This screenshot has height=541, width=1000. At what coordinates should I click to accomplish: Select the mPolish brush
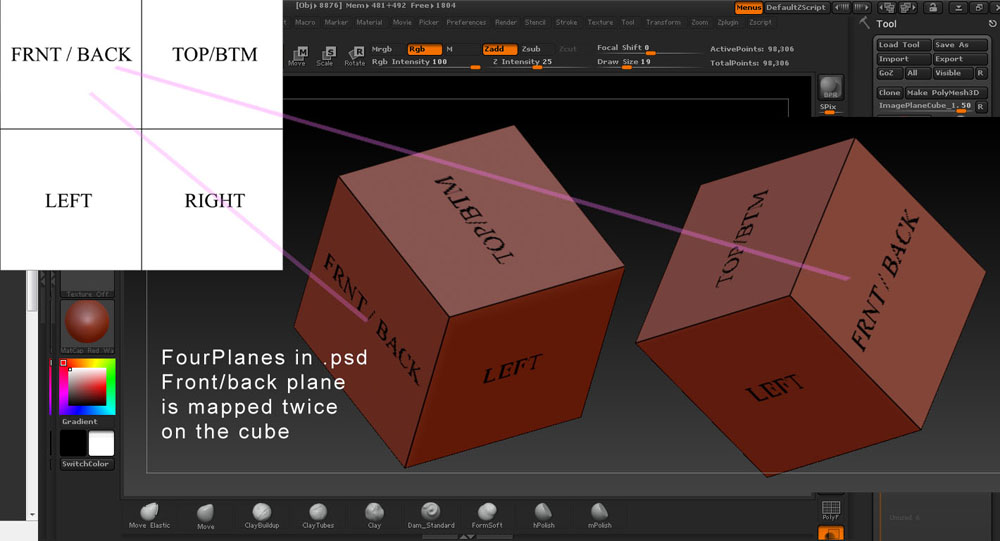coord(599,515)
